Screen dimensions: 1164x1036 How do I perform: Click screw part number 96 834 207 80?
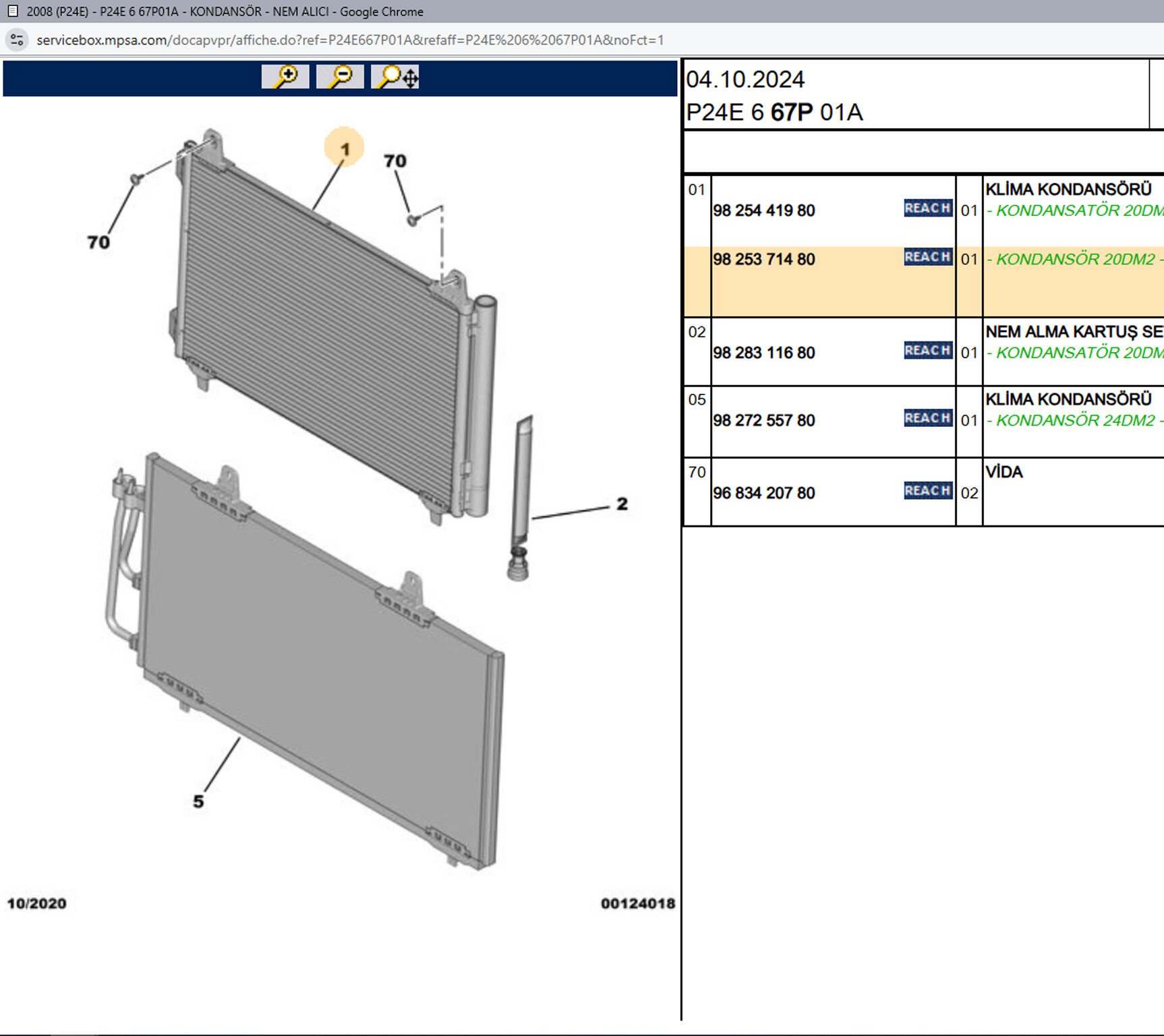(x=763, y=493)
